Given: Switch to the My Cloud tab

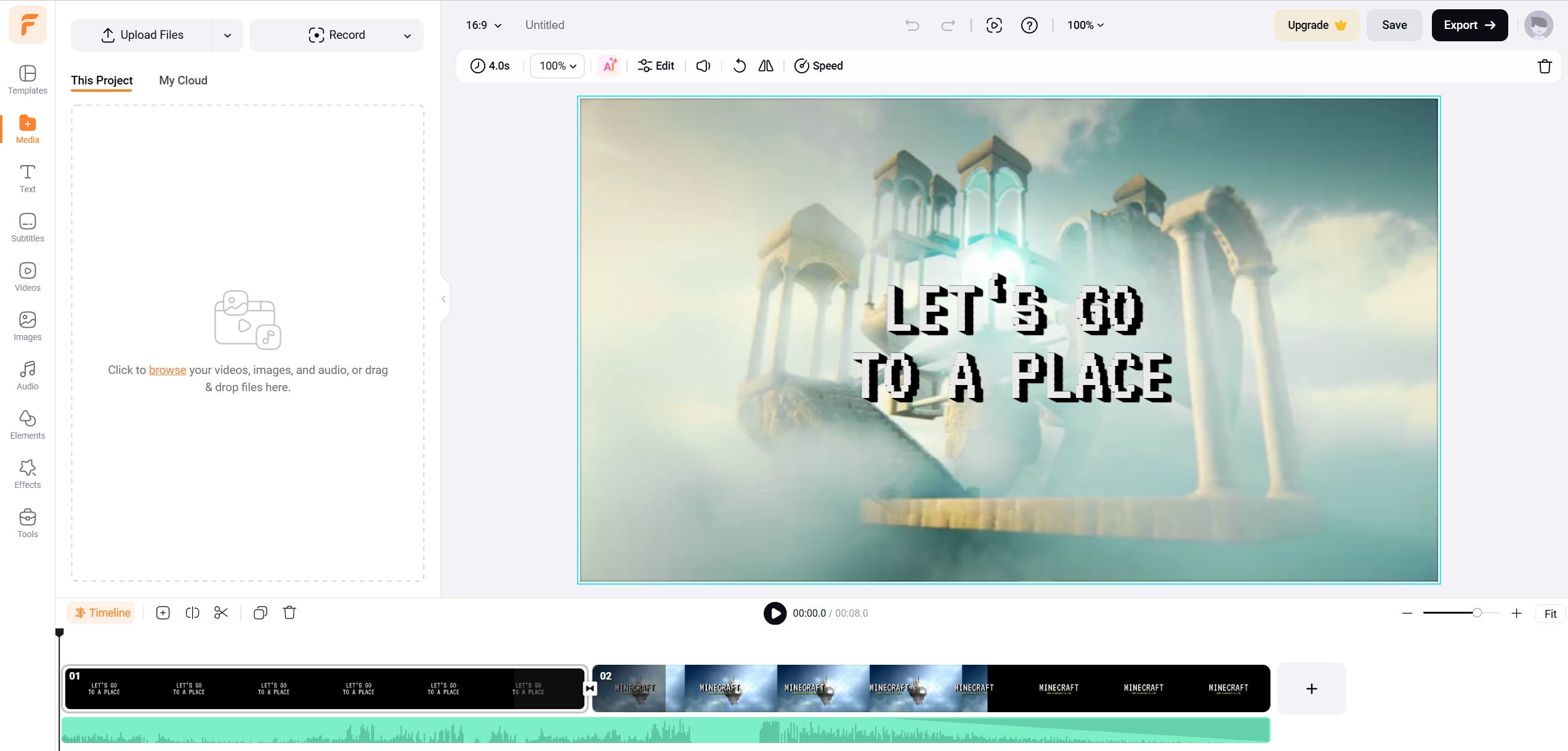Looking at the screenshot, I should [x=183, y=80].
